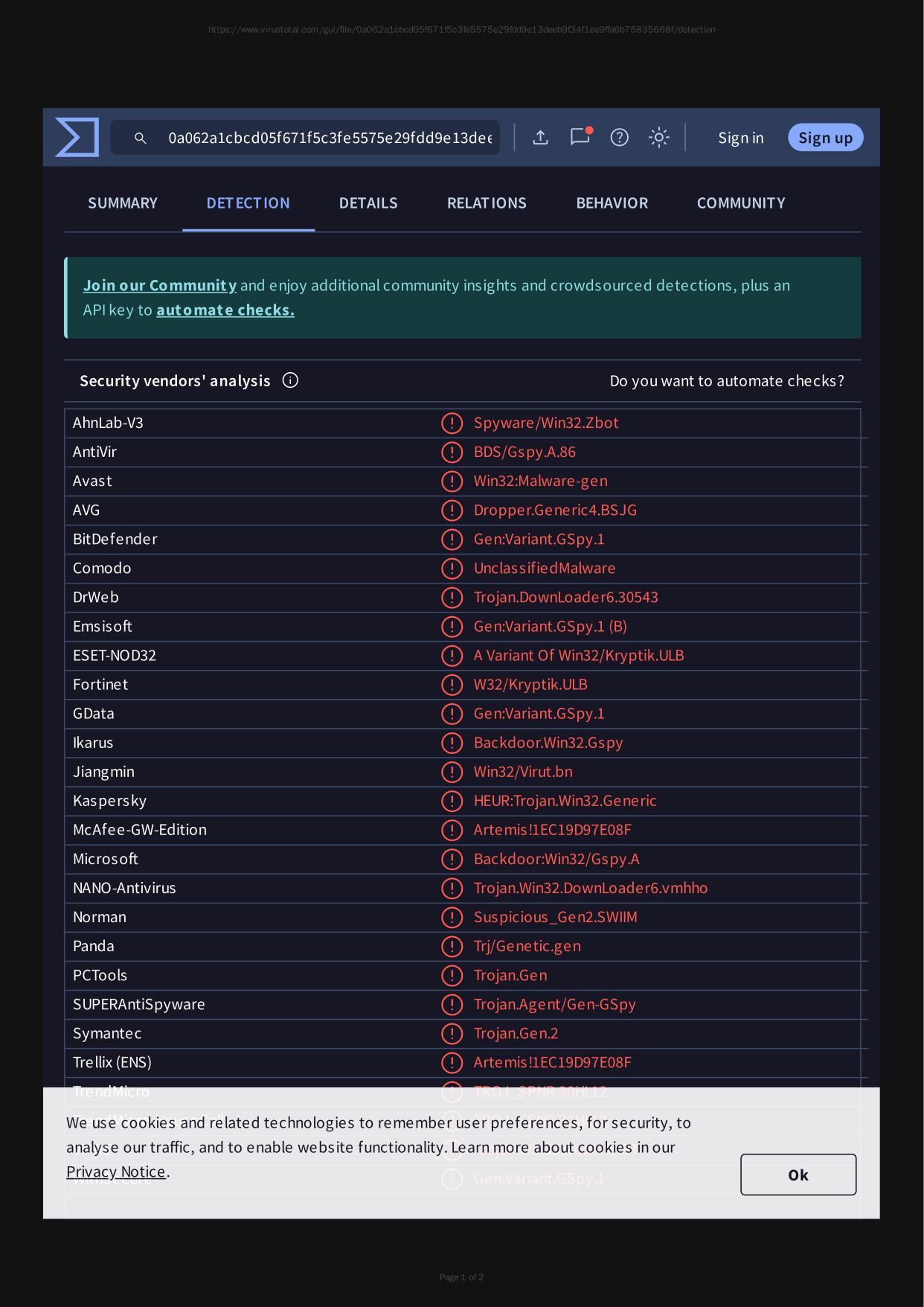Click the info icon beside Security vendors' analysis

click(290, 380)
